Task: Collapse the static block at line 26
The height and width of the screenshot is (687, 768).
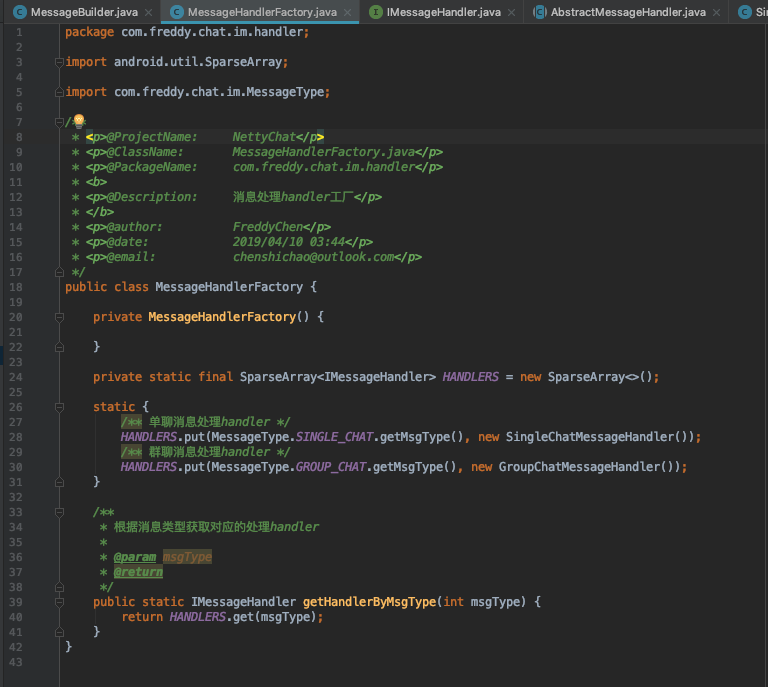Action: pos(59,407)
